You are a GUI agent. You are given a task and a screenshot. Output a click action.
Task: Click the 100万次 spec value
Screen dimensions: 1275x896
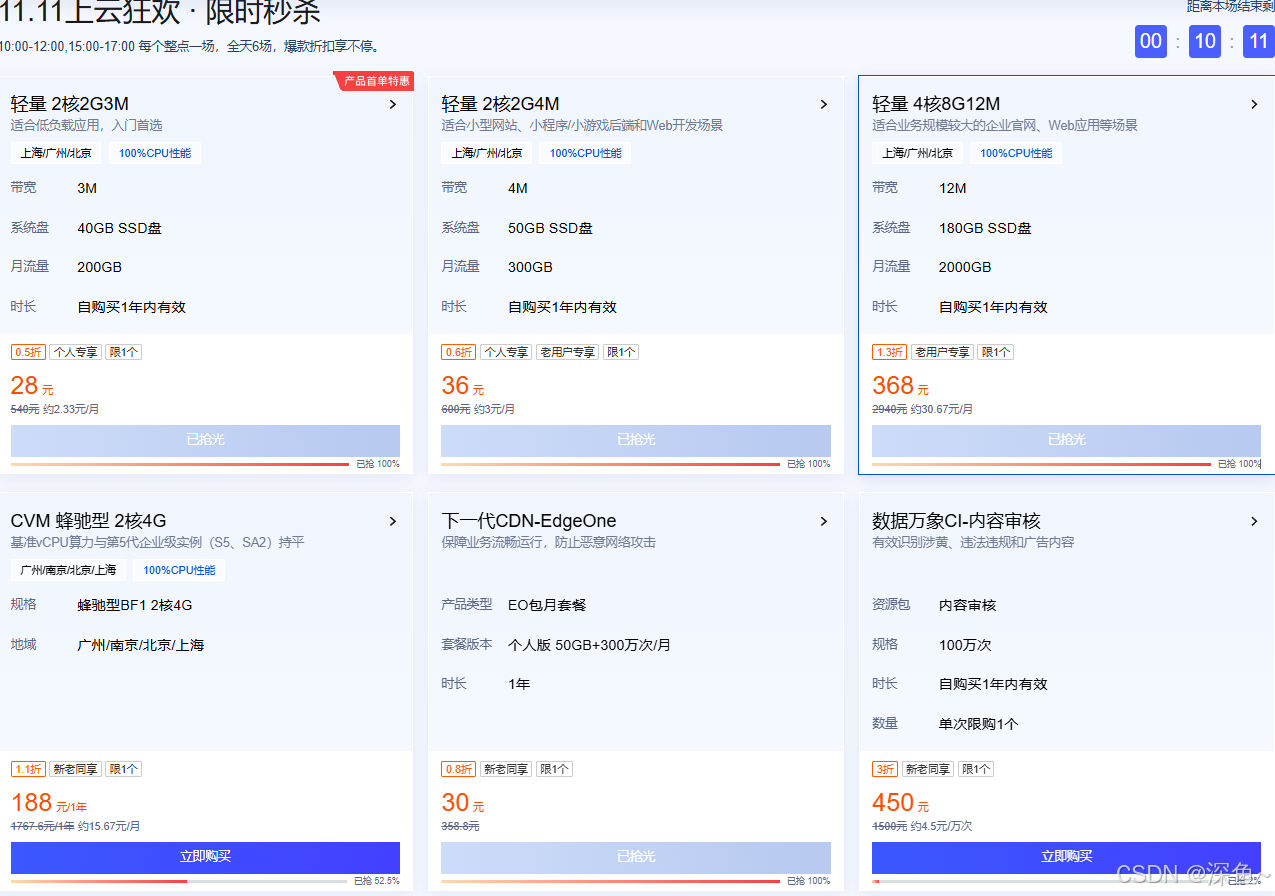tap(965, 645)
